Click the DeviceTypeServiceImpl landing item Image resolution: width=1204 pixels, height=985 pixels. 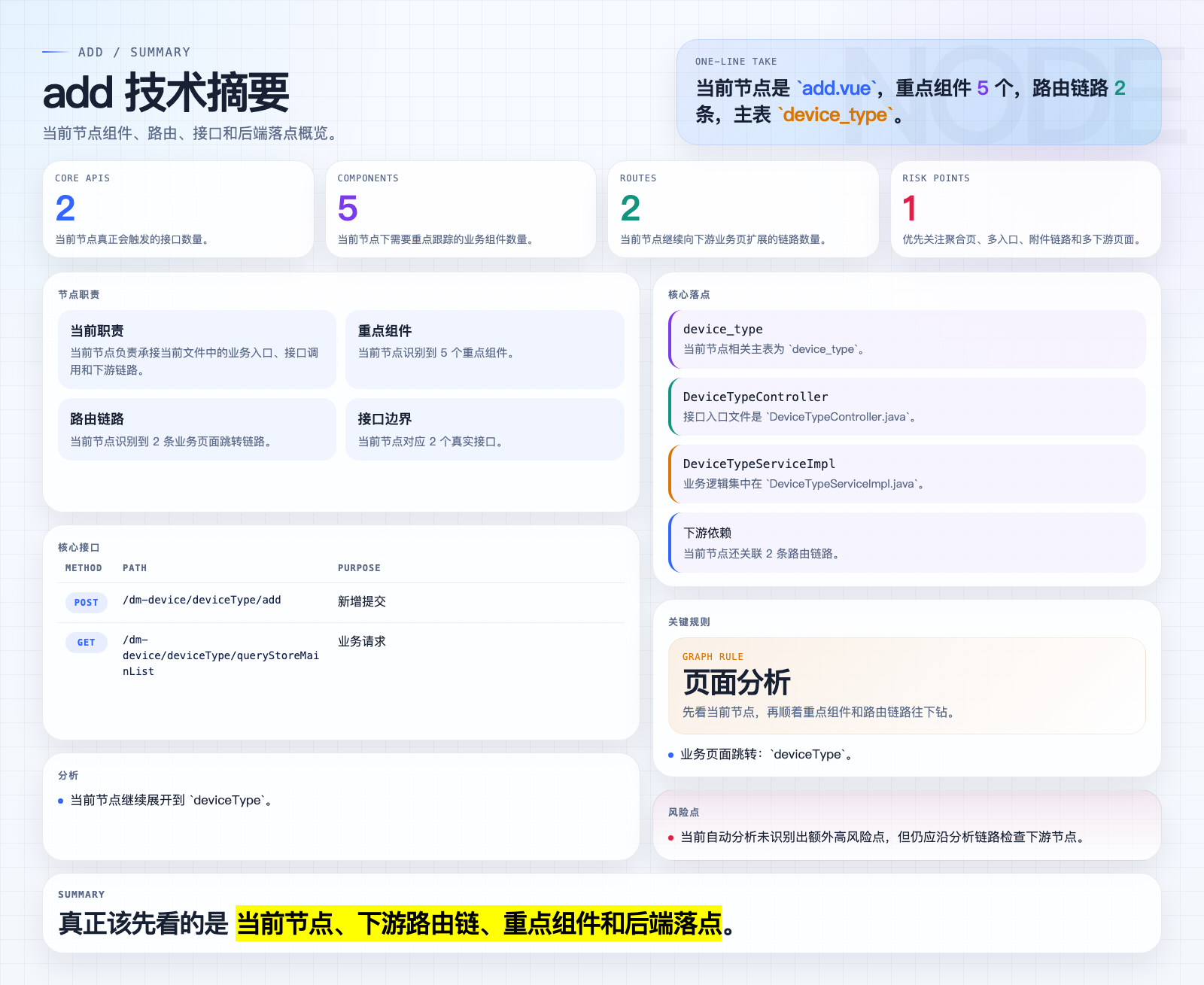pyautogui.click(x=907, y=474)
